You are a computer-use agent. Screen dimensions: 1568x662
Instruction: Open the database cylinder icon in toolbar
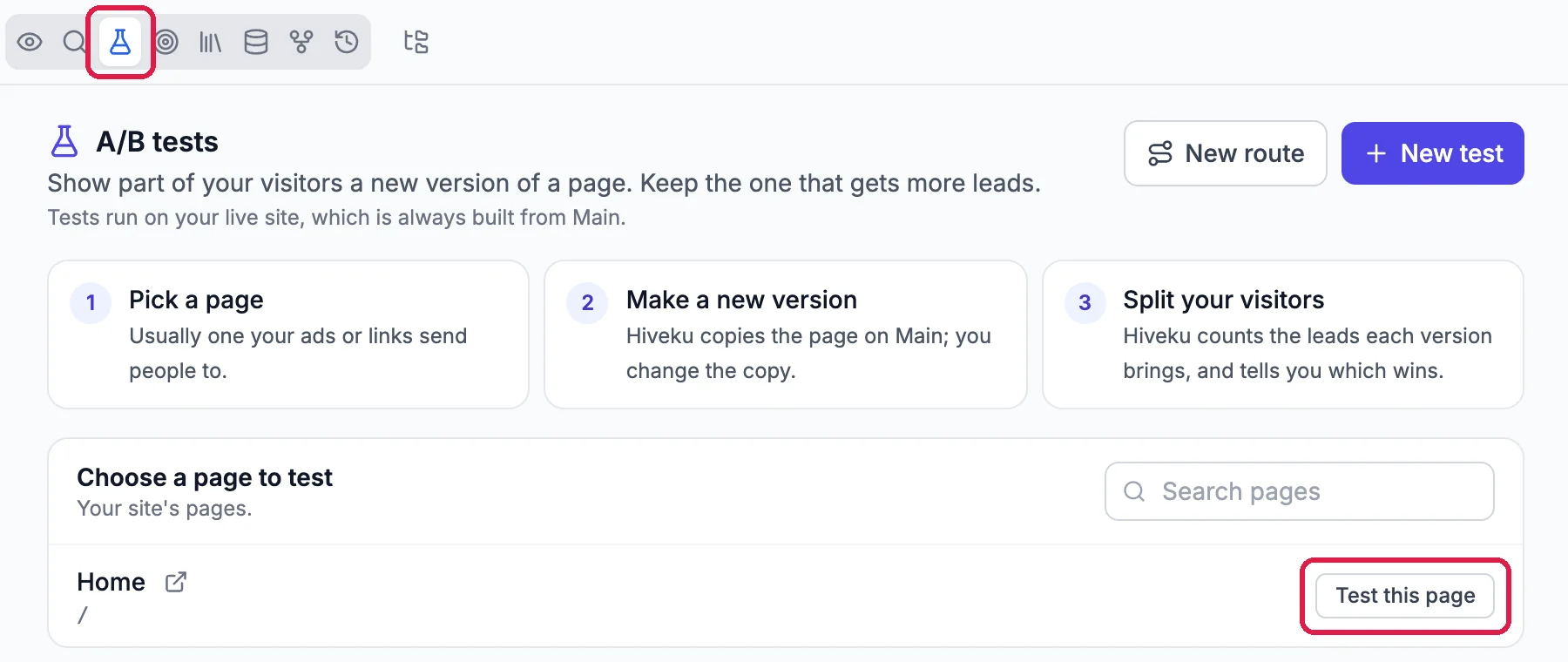pos(256,42)
